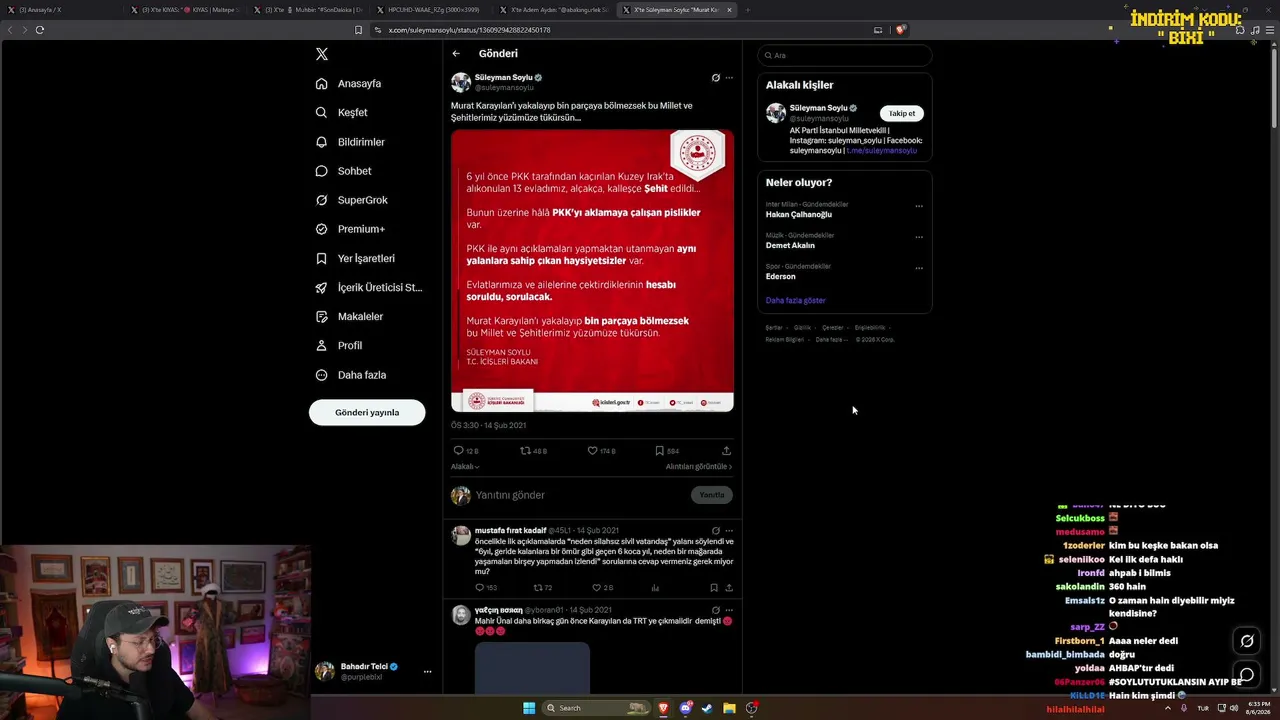Click the Profil person icon
Screen dimensions: 1280x720
click(321, 345)
